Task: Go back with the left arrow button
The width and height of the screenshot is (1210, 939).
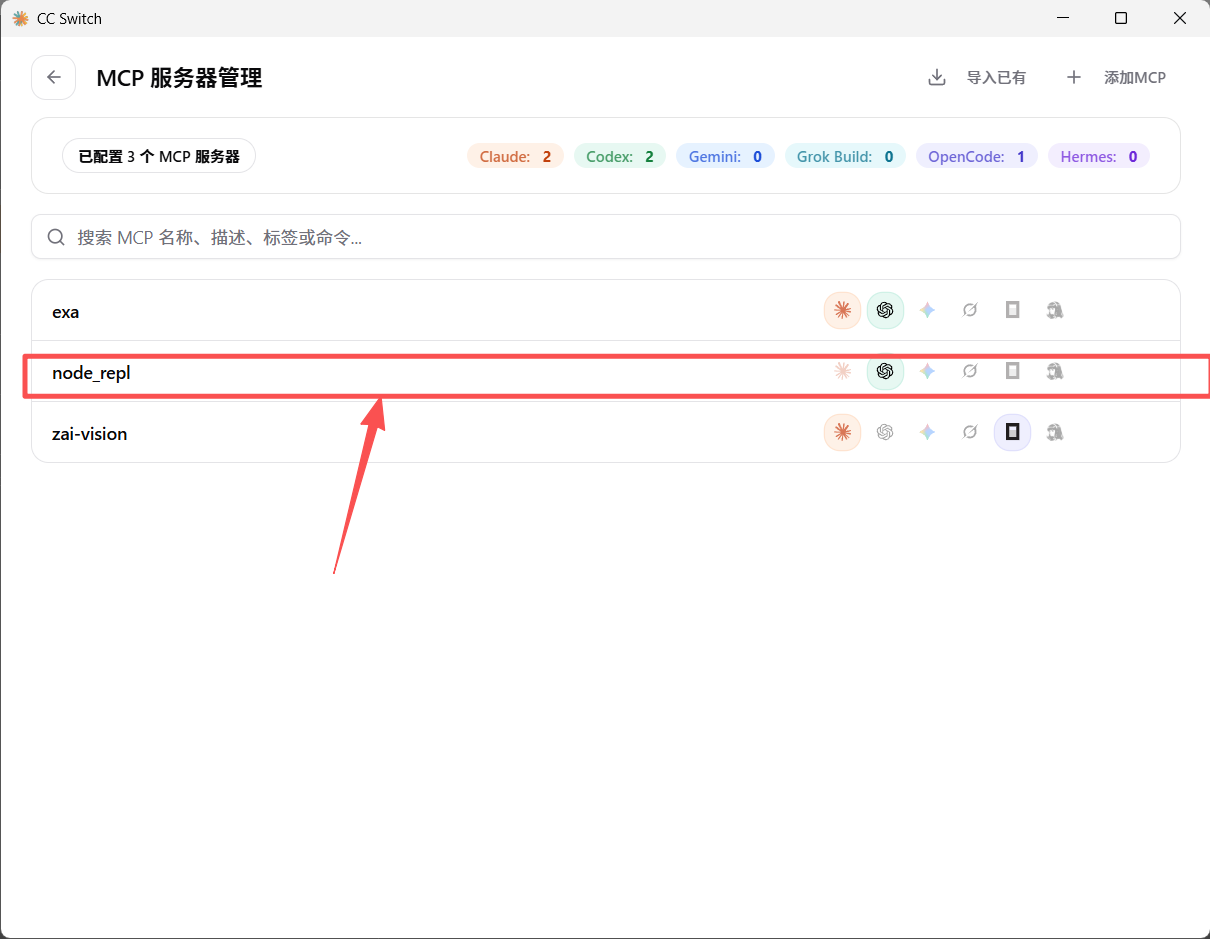Action: tap(54, 77)
